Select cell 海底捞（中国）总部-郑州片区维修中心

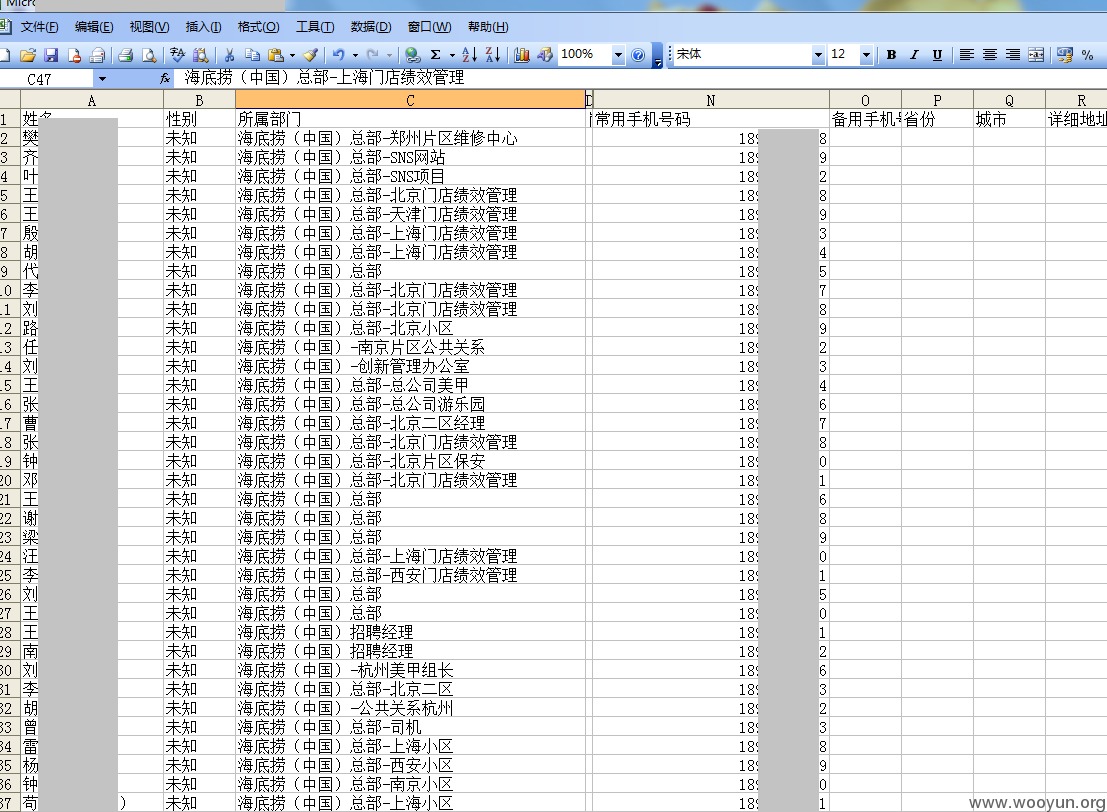point(410,138)
